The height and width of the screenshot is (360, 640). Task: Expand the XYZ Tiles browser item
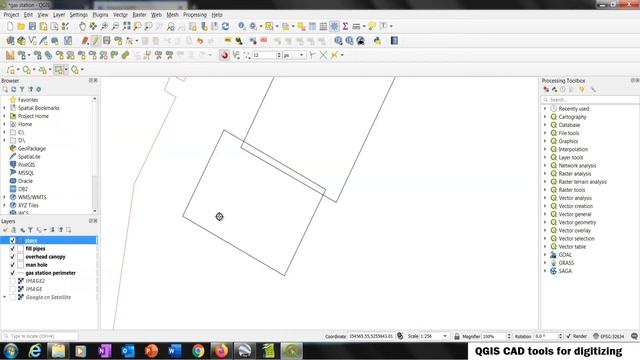(x=4, y=205)
